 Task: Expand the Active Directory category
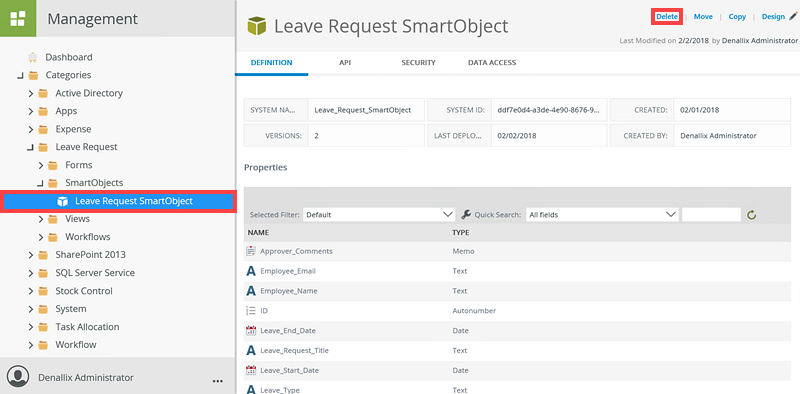[31, 93]
